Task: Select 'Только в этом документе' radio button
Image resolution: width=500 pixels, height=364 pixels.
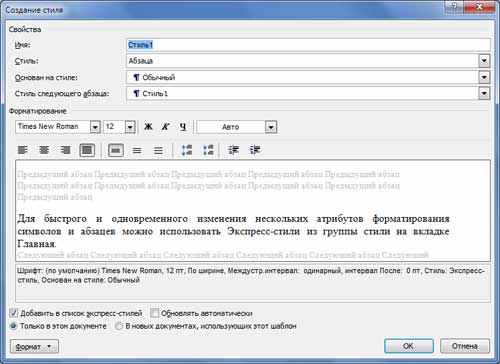Action: pos(14,326)
